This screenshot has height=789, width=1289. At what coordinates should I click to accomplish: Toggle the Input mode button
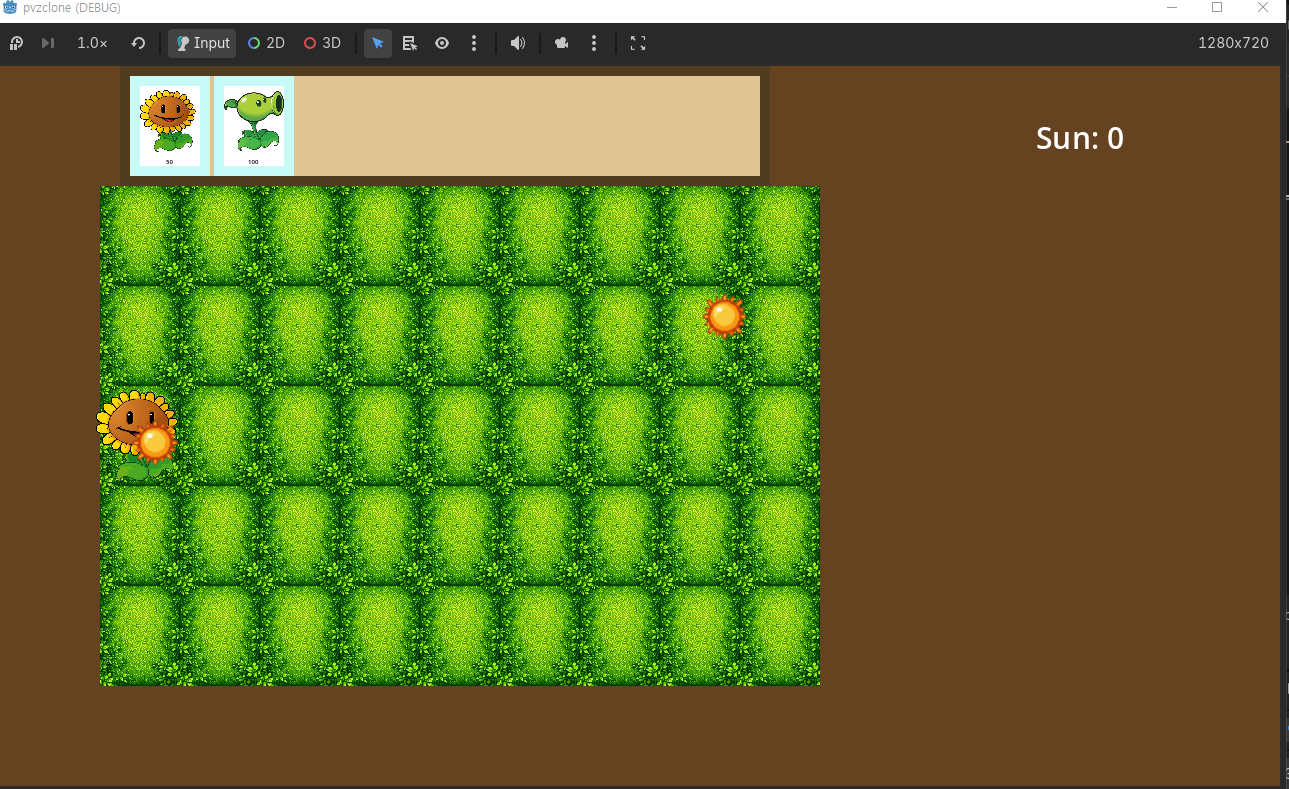click(x=202, y=43)
